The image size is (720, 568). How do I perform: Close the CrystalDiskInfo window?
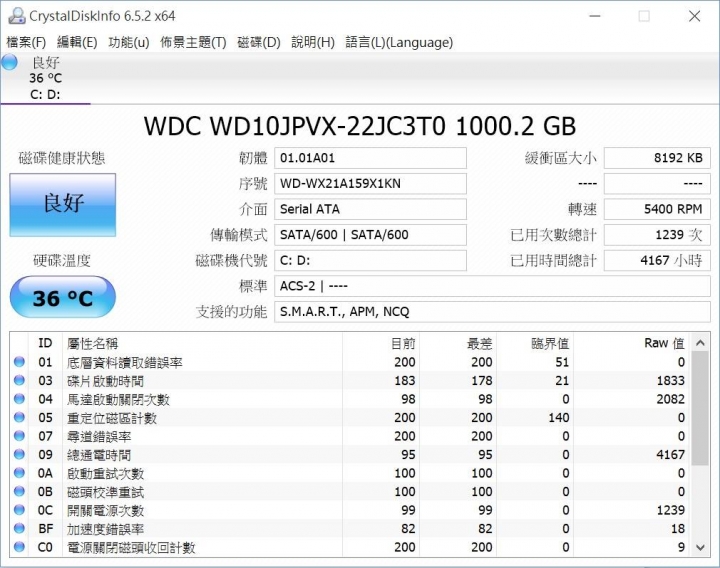click(694, 16)
